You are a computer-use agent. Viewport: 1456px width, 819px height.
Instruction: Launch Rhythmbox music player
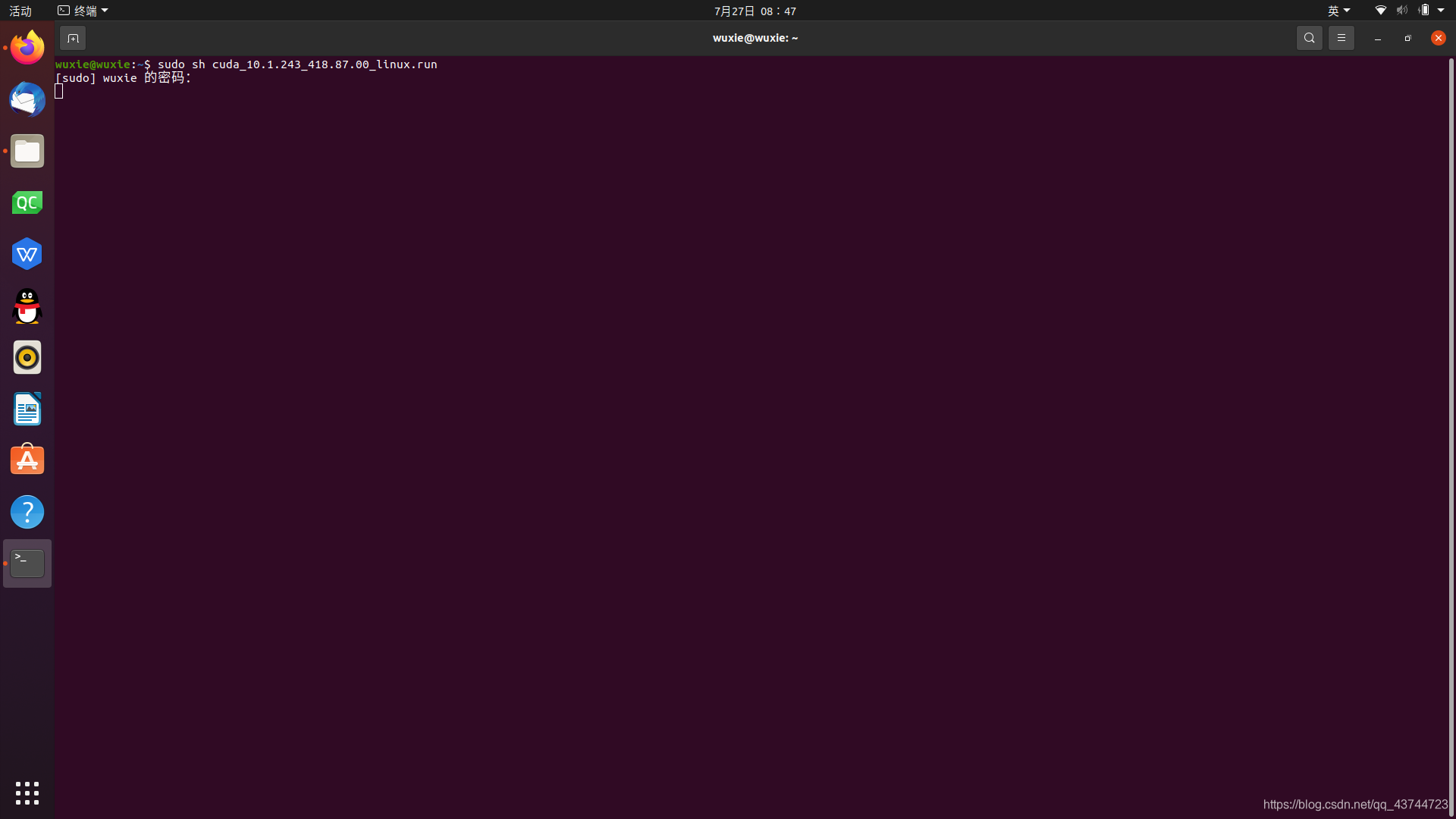pyautogui.click(x=27, y=357)
